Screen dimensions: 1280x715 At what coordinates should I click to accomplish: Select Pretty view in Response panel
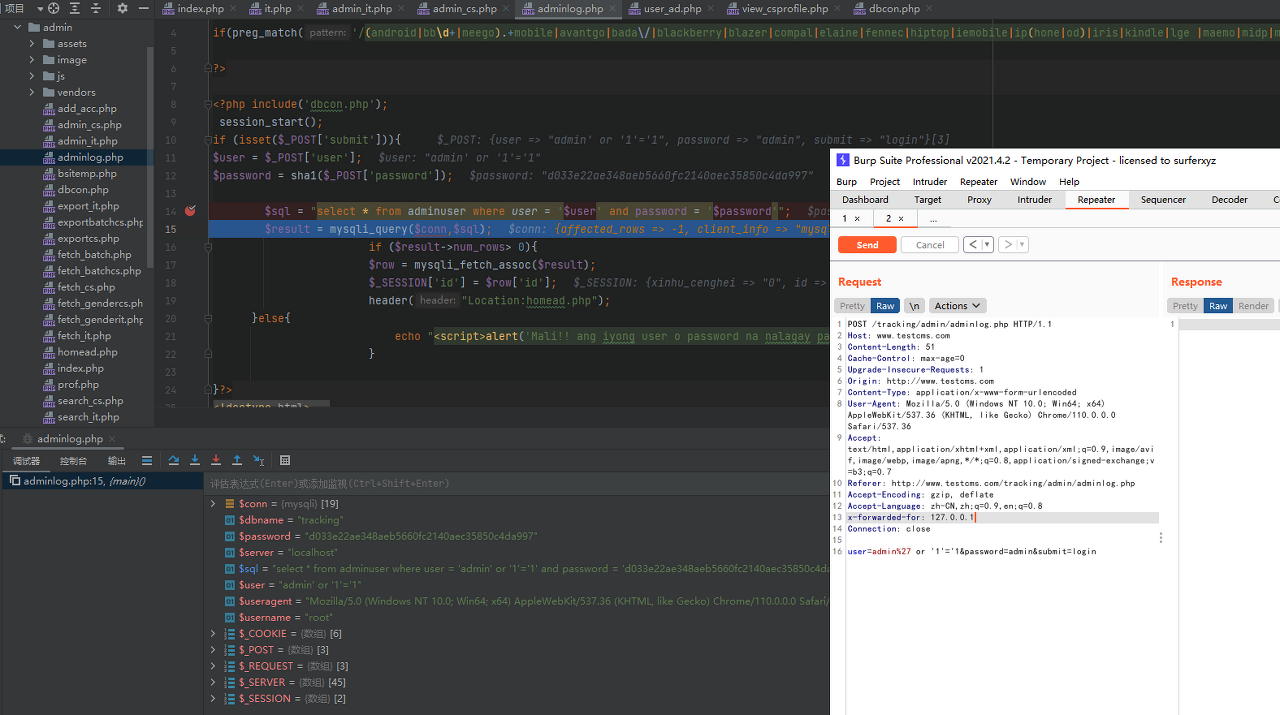coord(1185,306)
